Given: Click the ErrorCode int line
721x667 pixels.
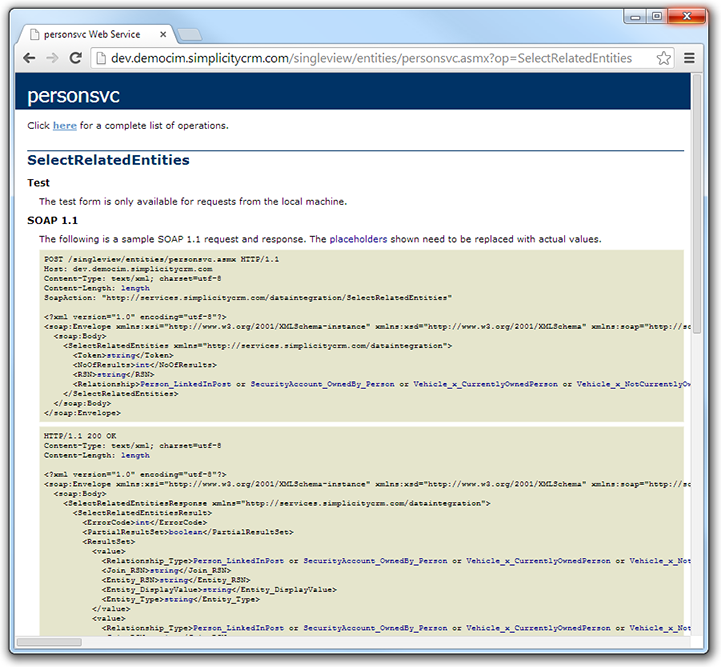Looking at the screenshot, I should [x=145, y=523].
